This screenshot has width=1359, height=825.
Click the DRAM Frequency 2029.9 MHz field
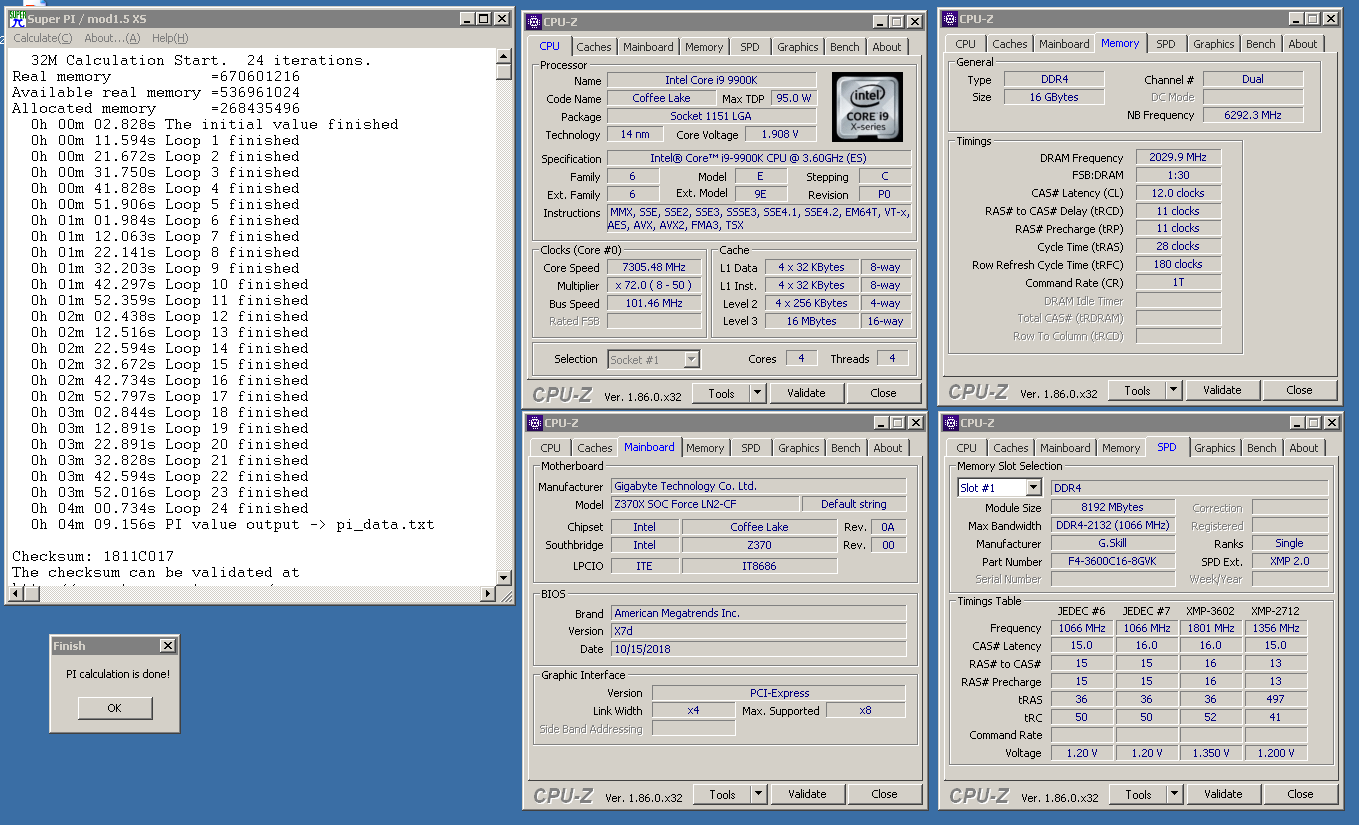coord(1178,158)
